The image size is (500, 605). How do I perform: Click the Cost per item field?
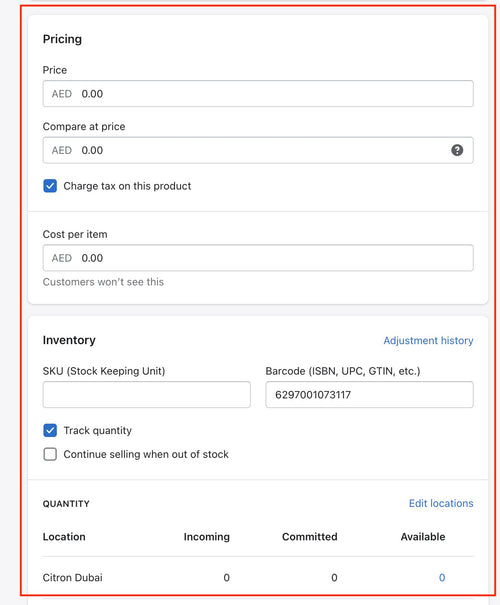(x=258, y=258)
